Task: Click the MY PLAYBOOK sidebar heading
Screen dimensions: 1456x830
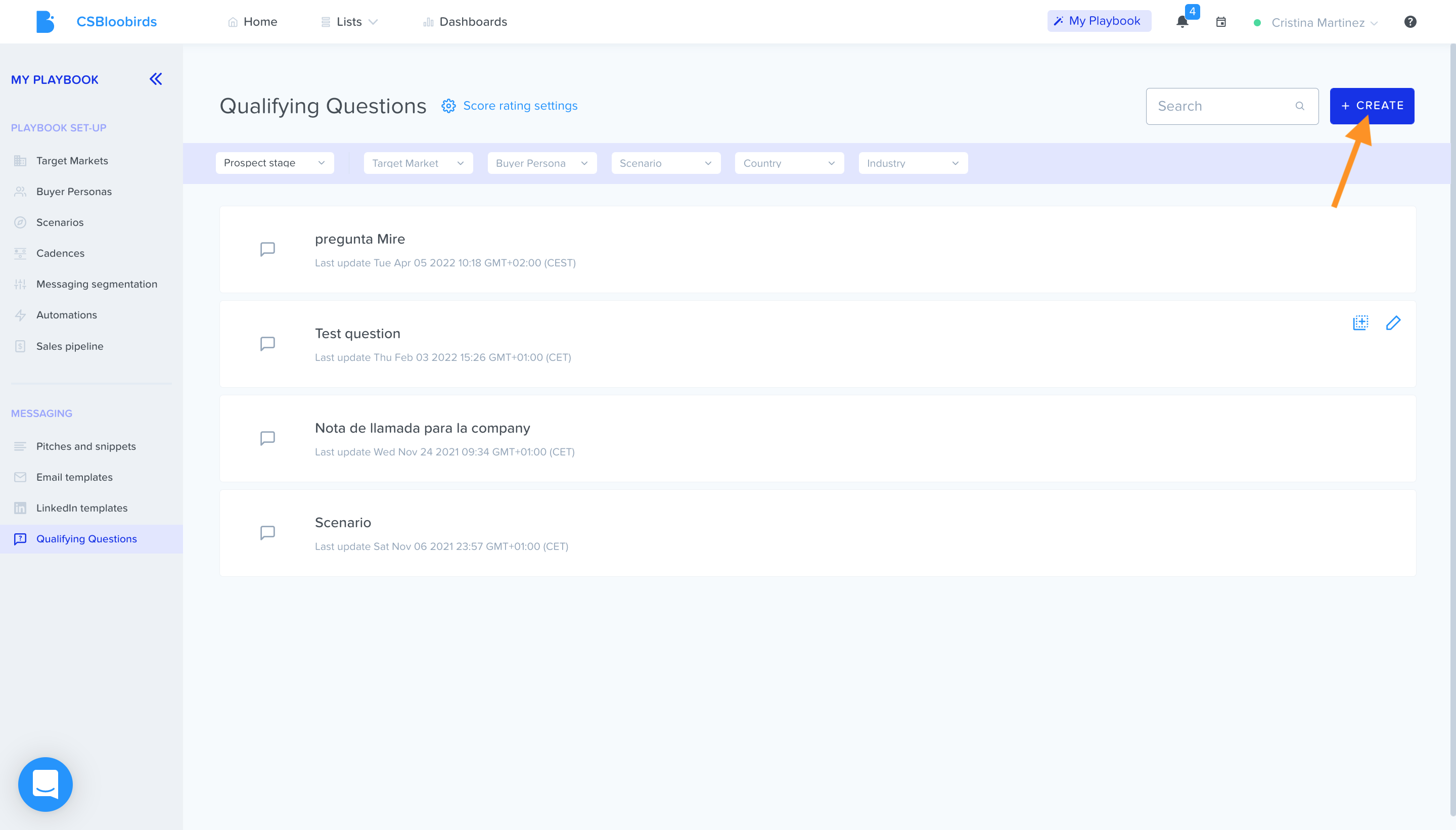Action: (55, 80)
